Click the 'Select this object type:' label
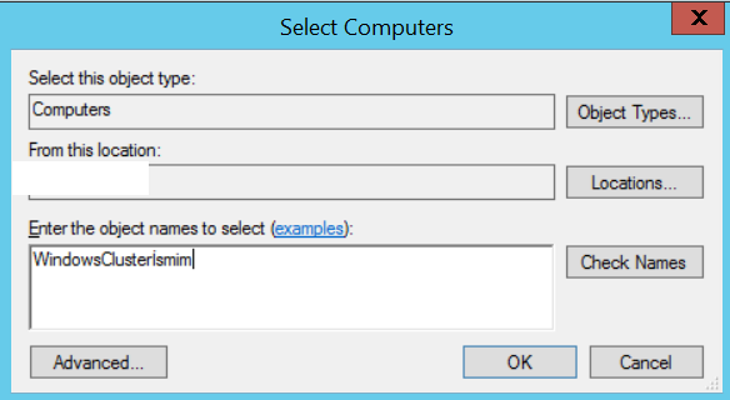The width and height of the screenshot is (730, 400). click(x=112, y=78)
